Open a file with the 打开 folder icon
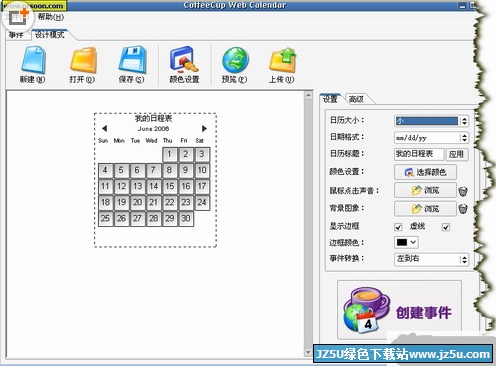The height and width of the screenshot is (366, 496). pyautogui.click(x=83, y=60)
